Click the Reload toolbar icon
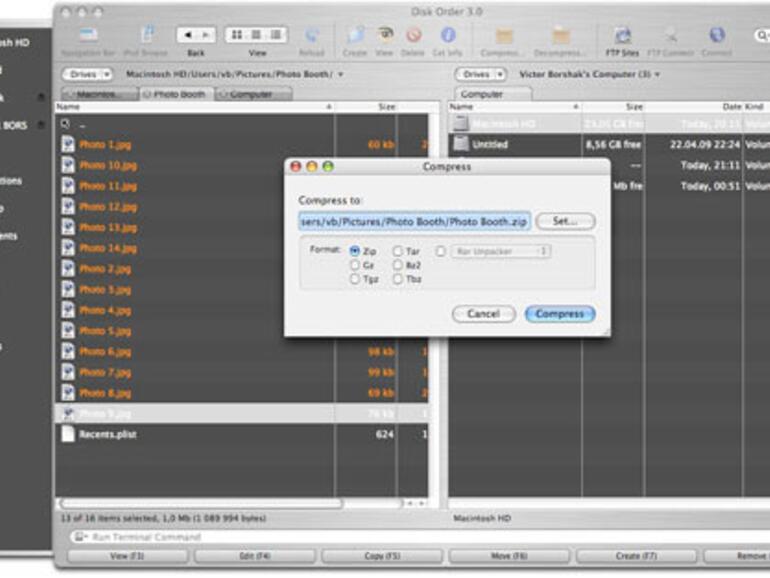The height and width of the screenshot is (578, 770). coord(311,35)
